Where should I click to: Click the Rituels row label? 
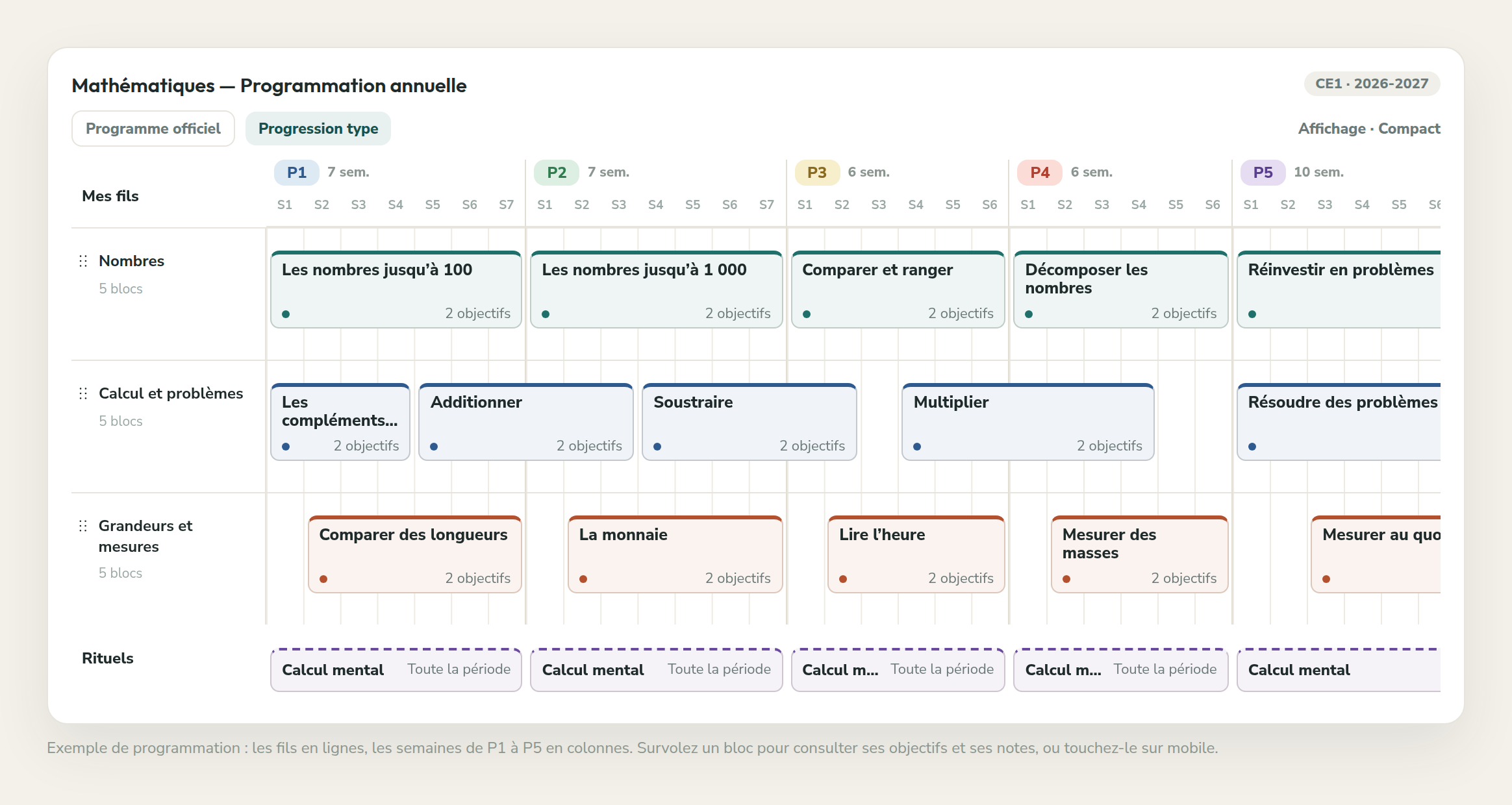coord(108,658)
